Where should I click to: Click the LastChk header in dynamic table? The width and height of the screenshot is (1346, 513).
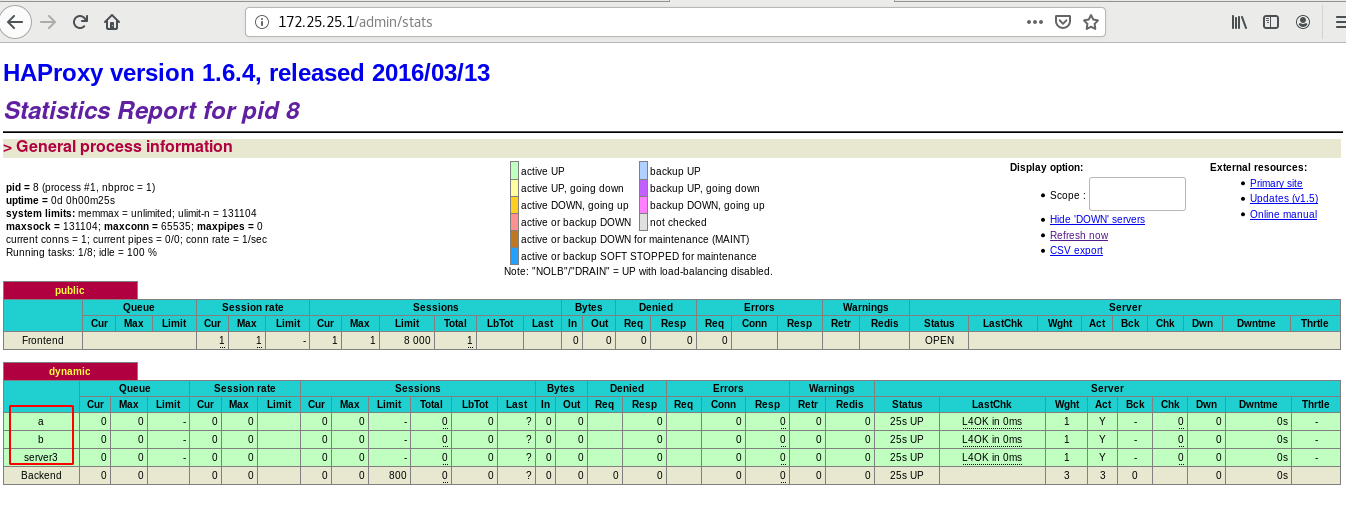[991, 404]
